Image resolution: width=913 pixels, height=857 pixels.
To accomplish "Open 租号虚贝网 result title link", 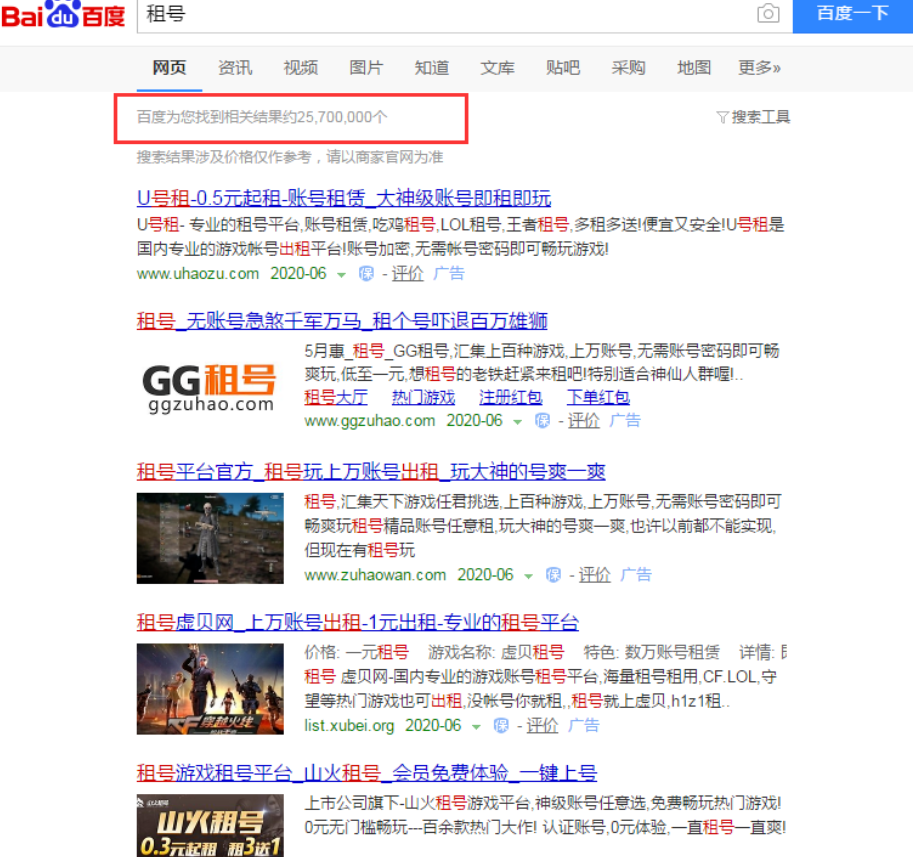I will tap(358, 622).
